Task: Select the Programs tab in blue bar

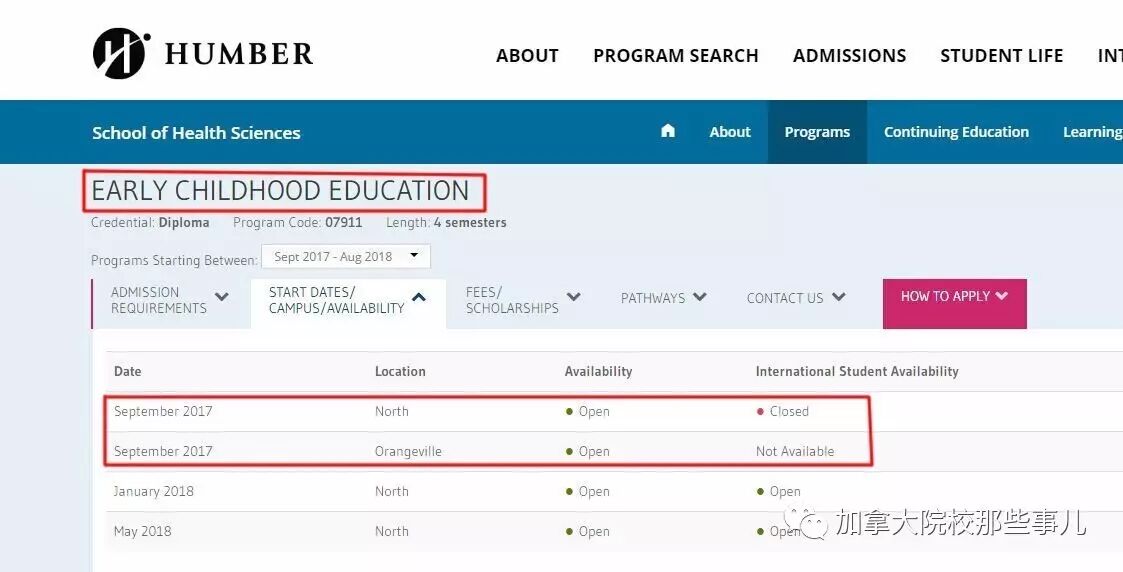Action: (817, 132)
